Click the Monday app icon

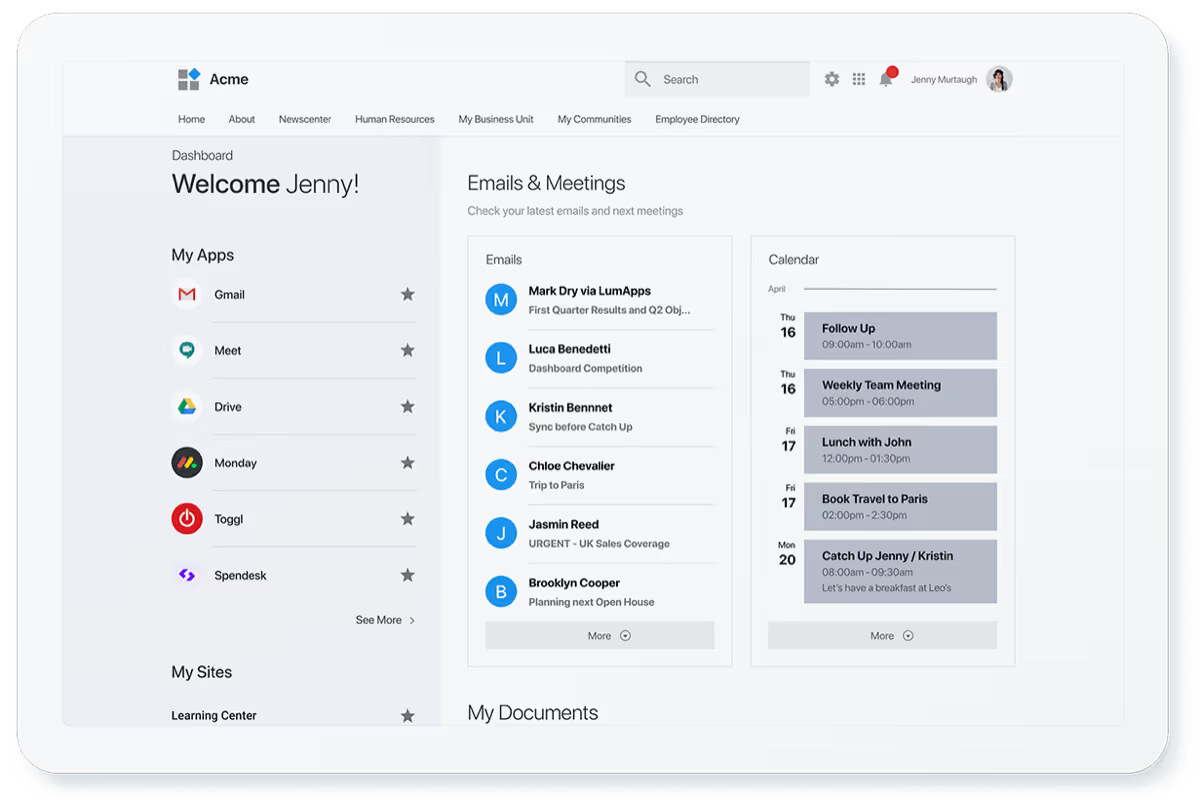coord(187,463)
